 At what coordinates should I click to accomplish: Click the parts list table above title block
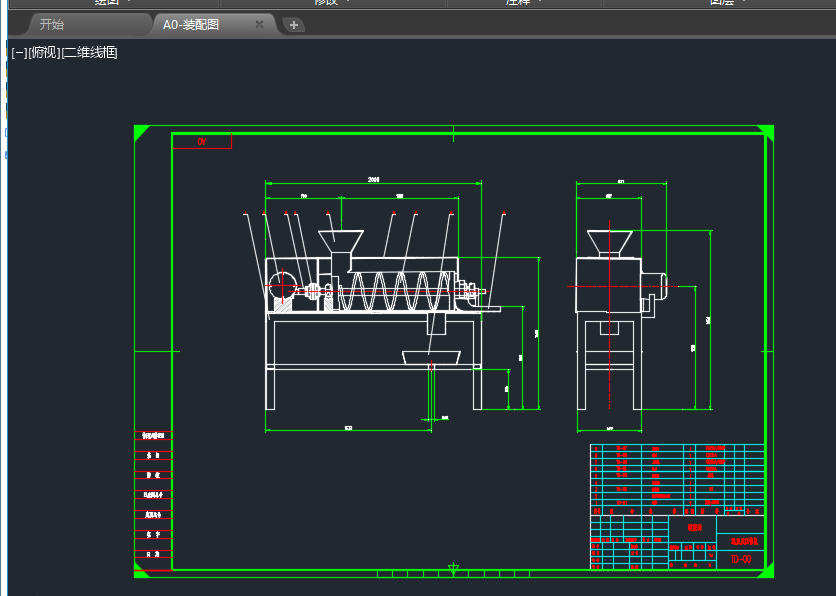677,478
